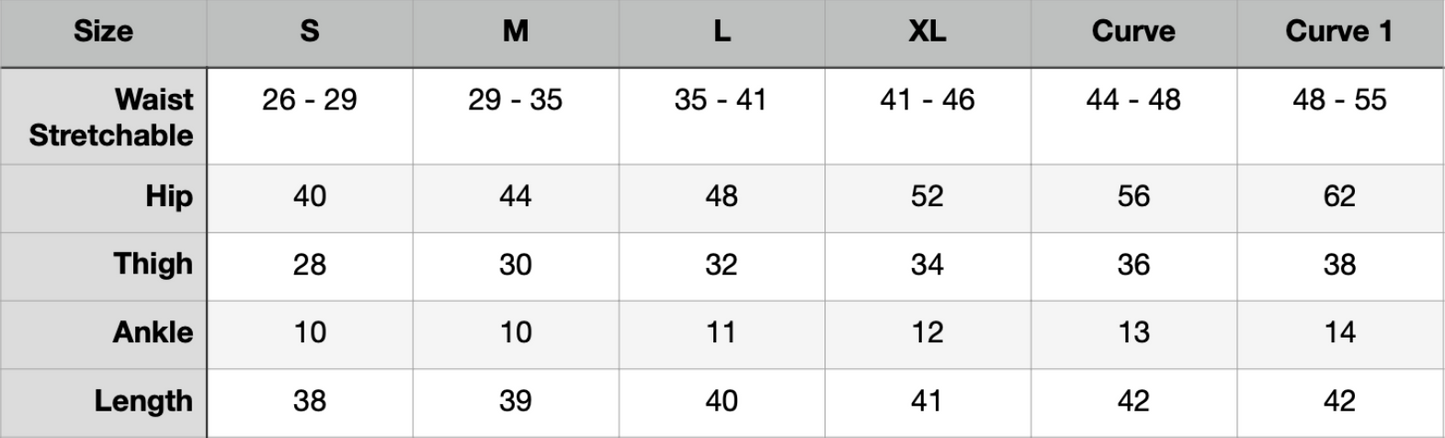Select the waist cell showing 35 - 41
This screenshot has width=1445, height=438.
[x=722, y=116]
